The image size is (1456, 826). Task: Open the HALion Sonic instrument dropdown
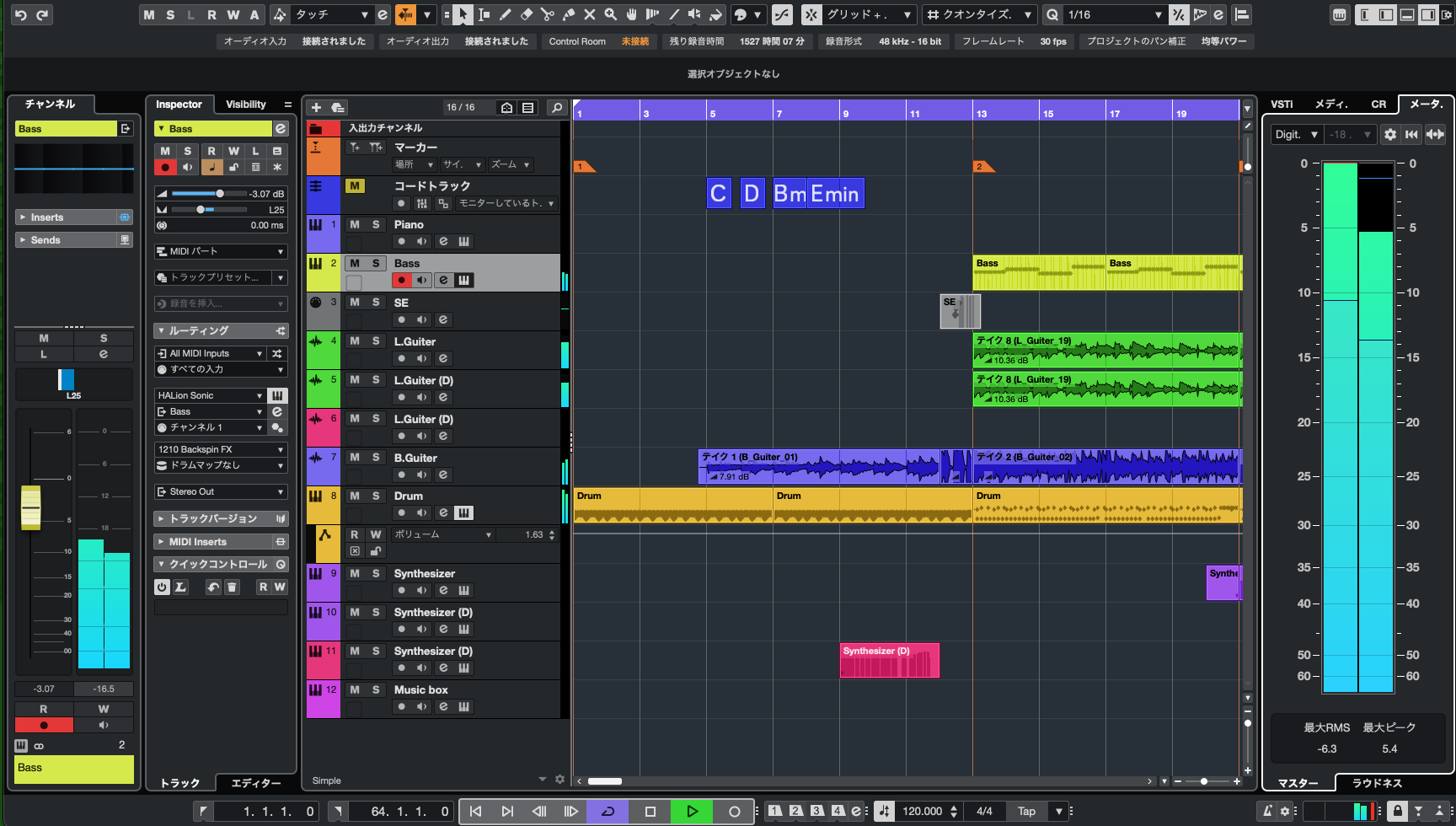coord(211,395)
